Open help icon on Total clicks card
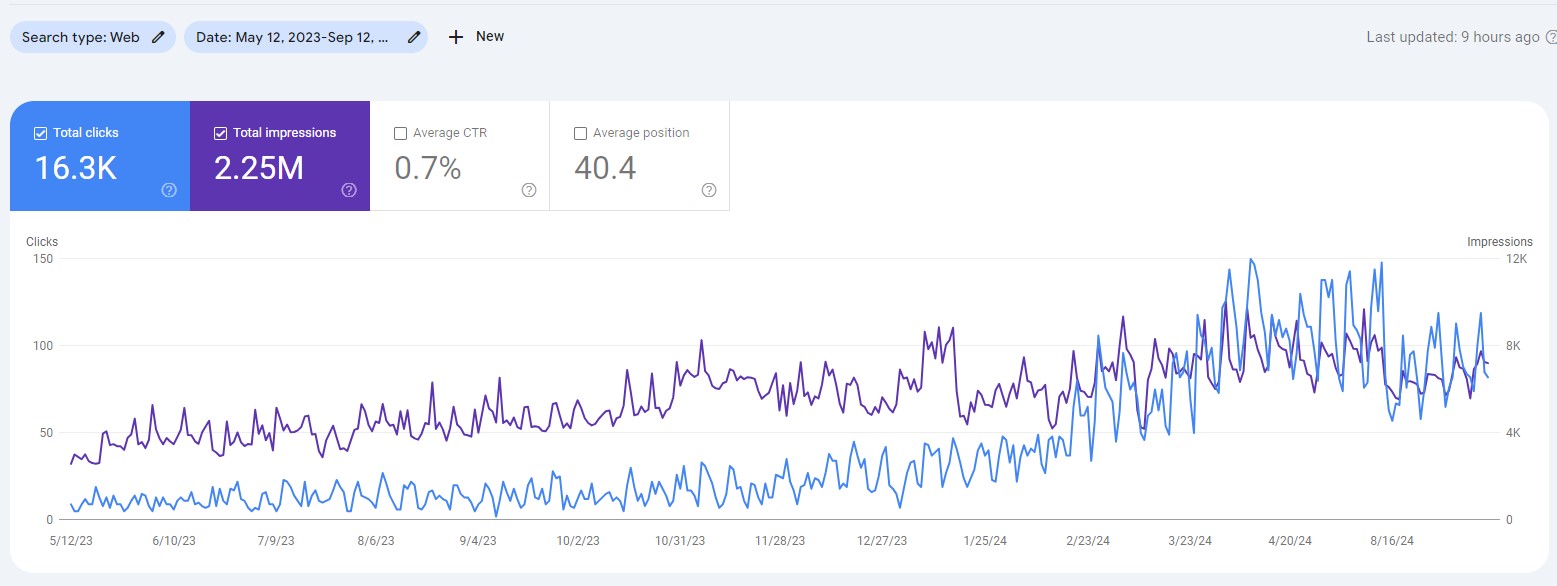Screen dimensions: 1557x586 [169, 190]
